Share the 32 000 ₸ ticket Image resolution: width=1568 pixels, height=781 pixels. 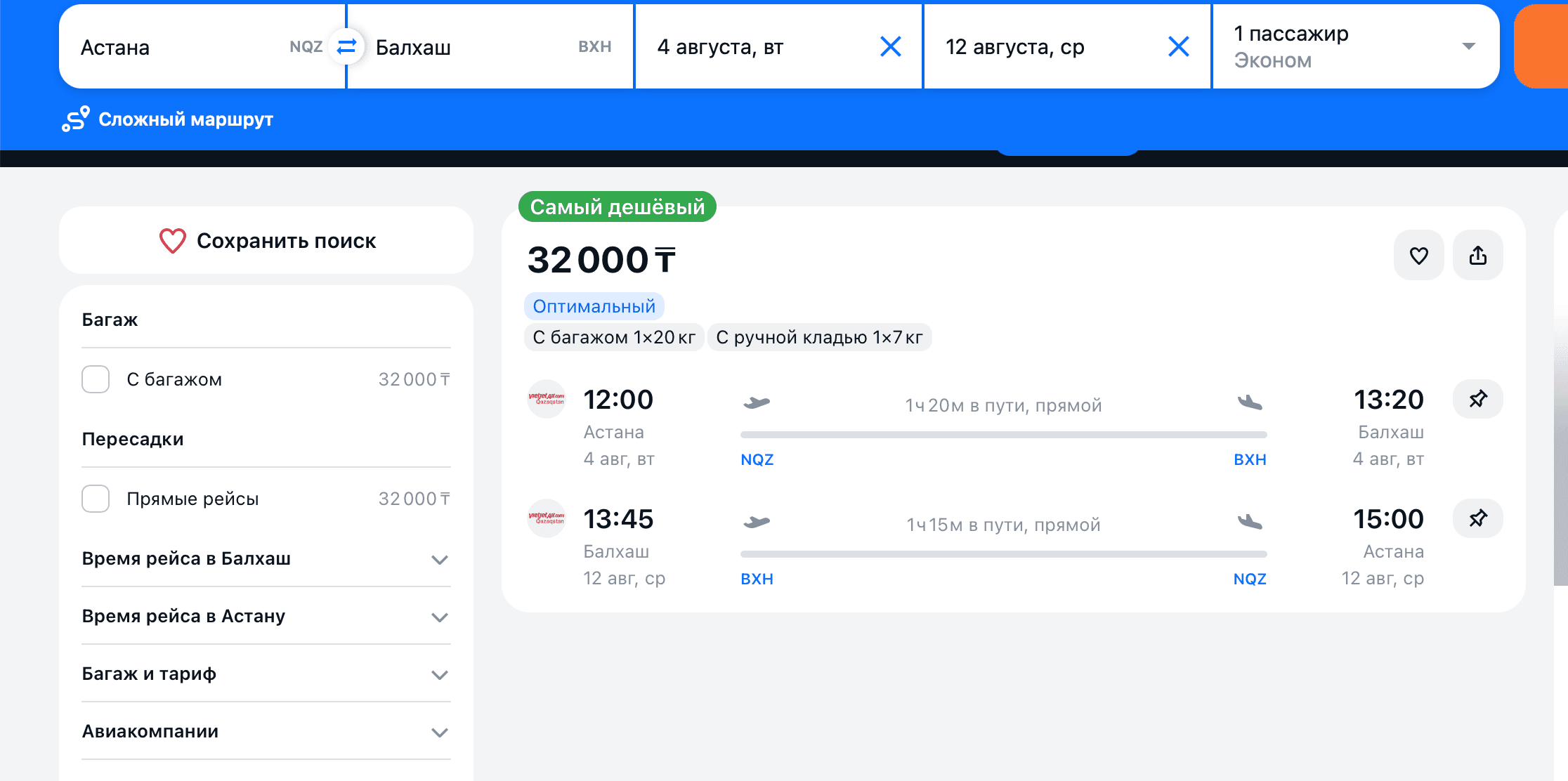(x=1478, y=255)
